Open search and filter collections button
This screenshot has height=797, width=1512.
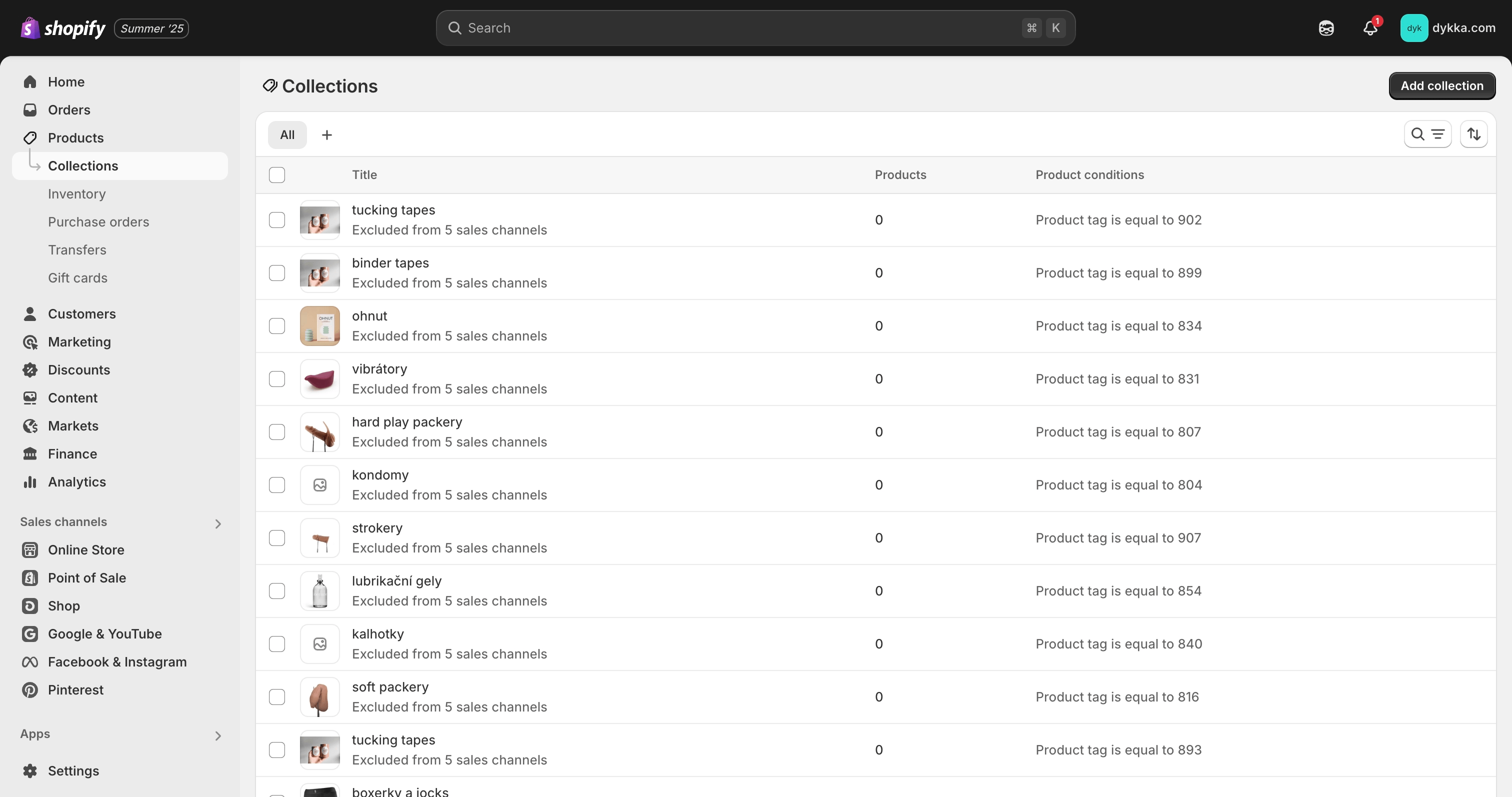[x=1427, y=134]
